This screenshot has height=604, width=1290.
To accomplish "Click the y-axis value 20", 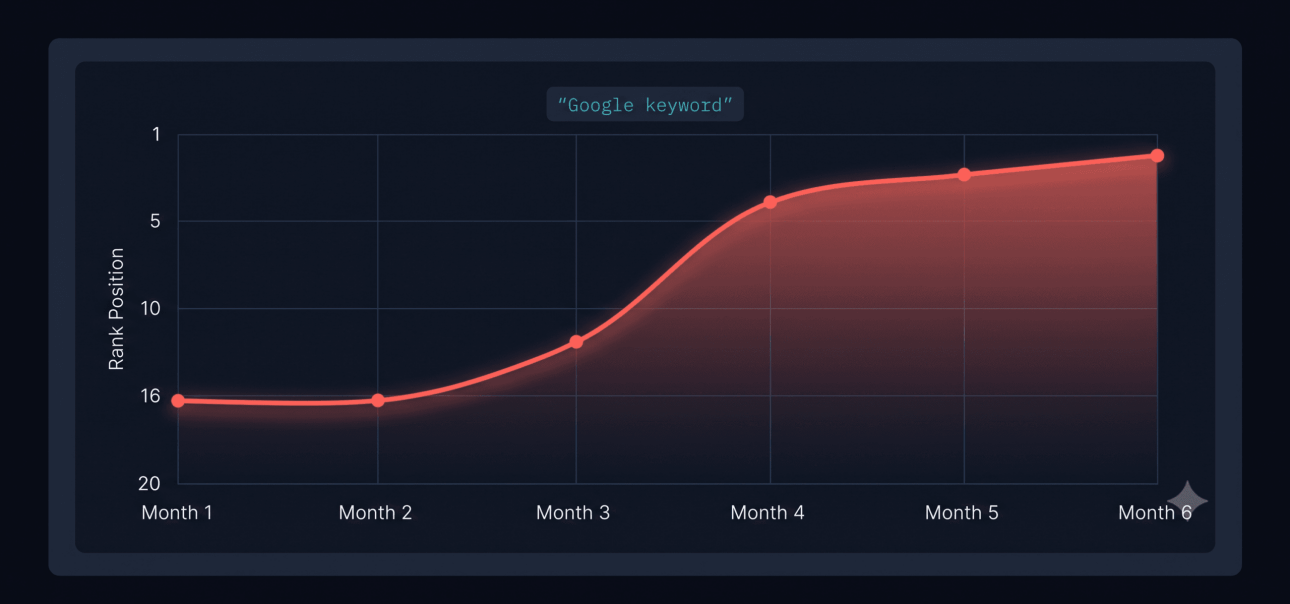I will (x=149, y=484).
